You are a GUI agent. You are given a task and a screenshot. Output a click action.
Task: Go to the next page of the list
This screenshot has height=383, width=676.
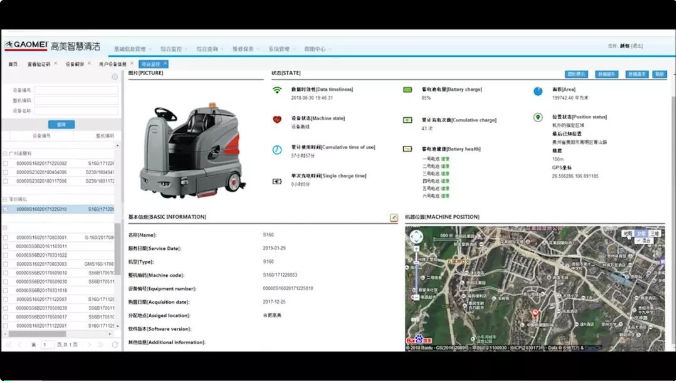click(89, 345)
